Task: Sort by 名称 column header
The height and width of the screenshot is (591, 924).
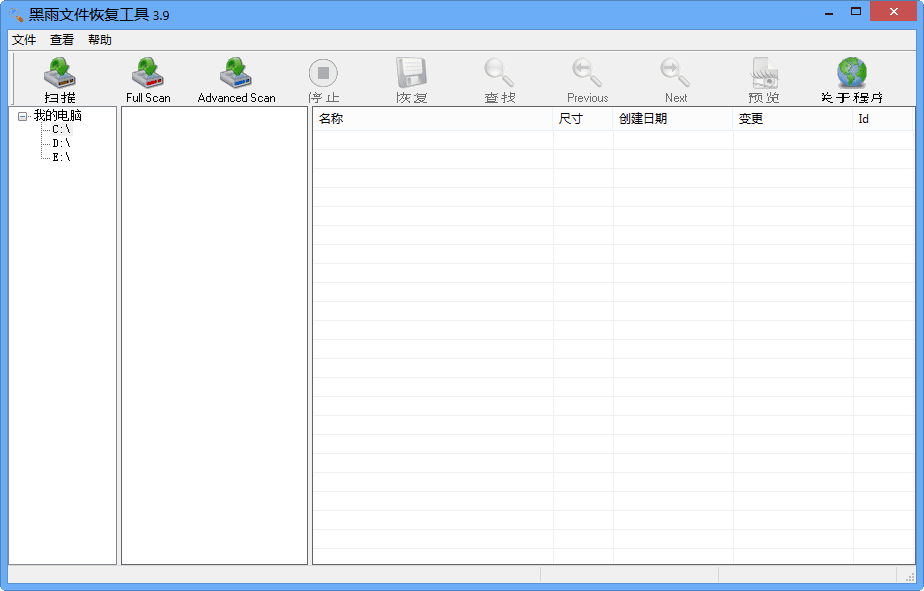Action: click(x=433, y=119)
